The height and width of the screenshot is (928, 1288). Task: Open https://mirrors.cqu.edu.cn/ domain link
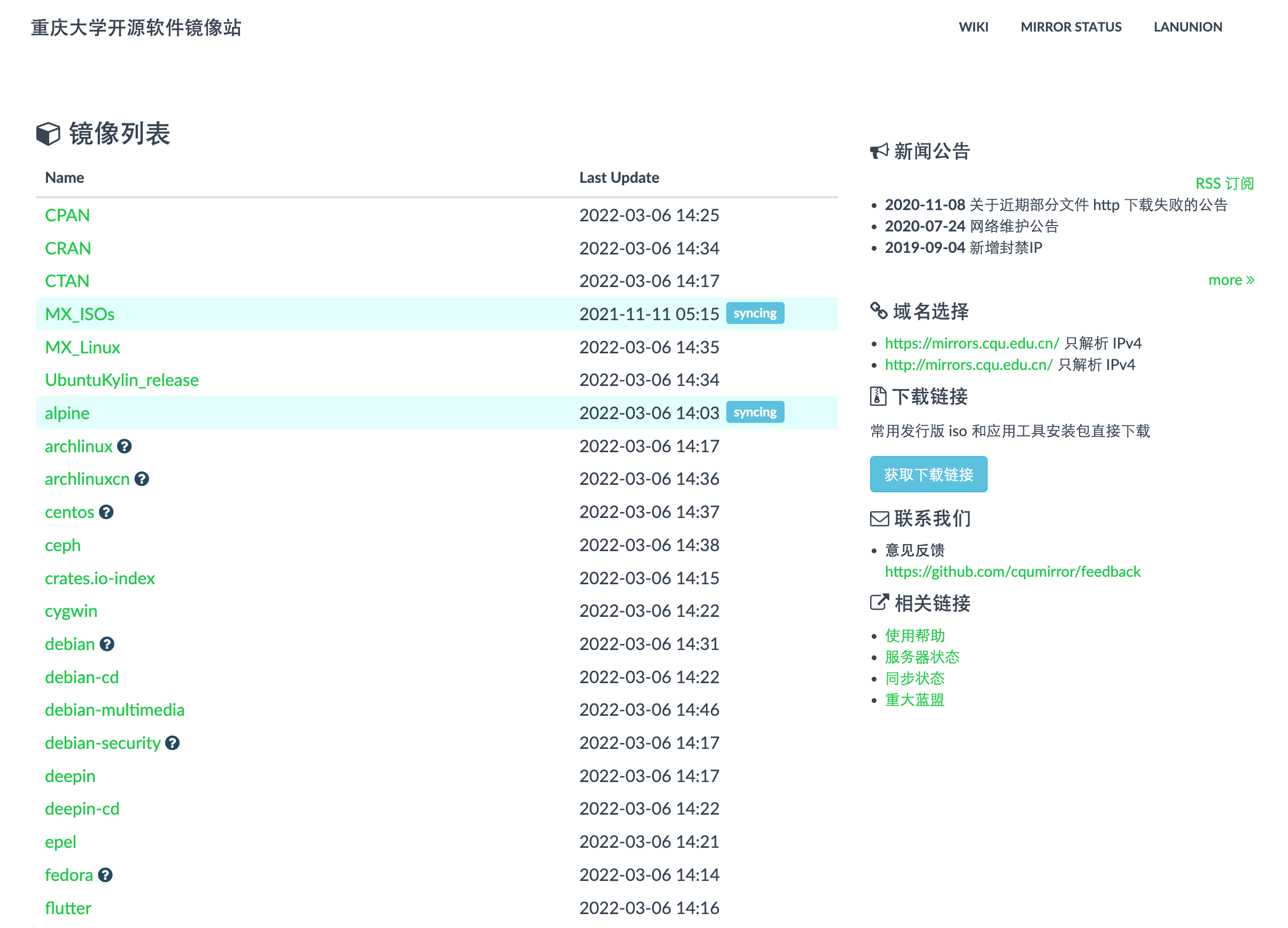click(x=971, y=343)
